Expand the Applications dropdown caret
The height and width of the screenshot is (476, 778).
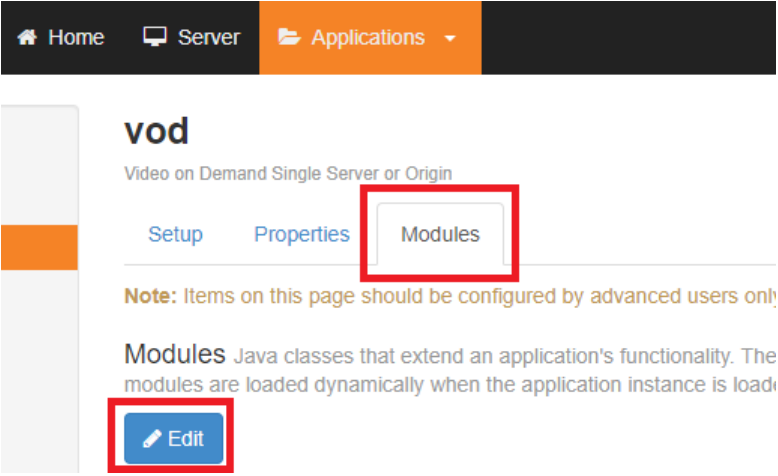click(x=450, y=39)
